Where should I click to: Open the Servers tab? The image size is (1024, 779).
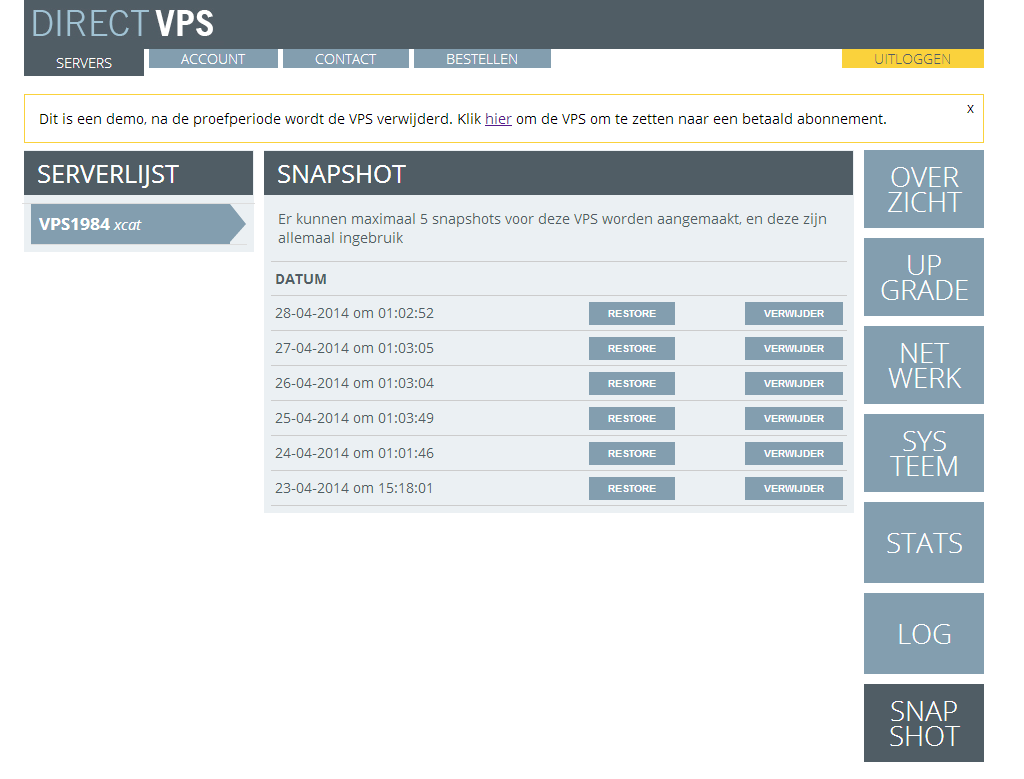click(84, 63)
